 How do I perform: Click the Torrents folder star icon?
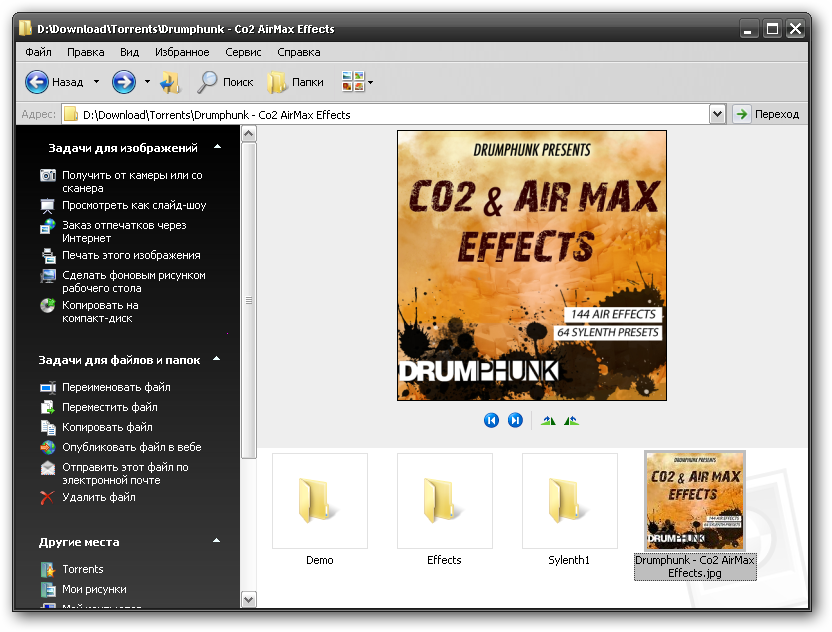(x=48, y=569)
